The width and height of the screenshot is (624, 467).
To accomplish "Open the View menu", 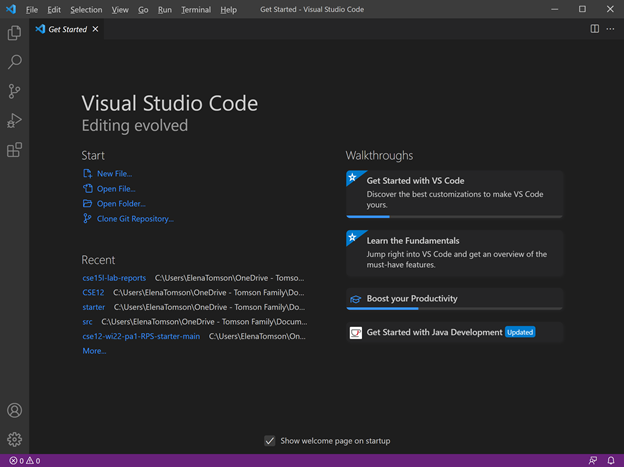I will click(120, 10).
